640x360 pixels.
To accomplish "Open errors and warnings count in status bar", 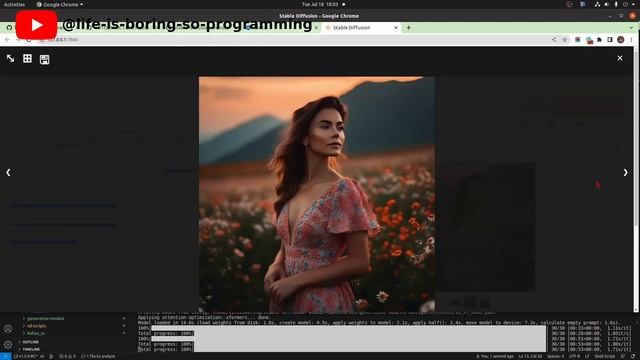I will tap(67, 356).
